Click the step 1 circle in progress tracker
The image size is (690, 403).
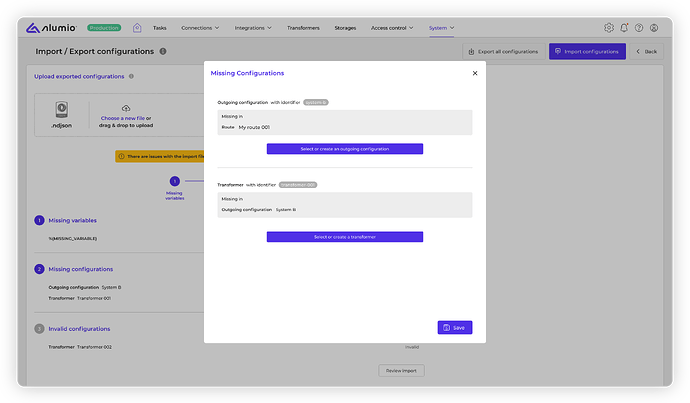pyautogui.click(x=175, y=181)
